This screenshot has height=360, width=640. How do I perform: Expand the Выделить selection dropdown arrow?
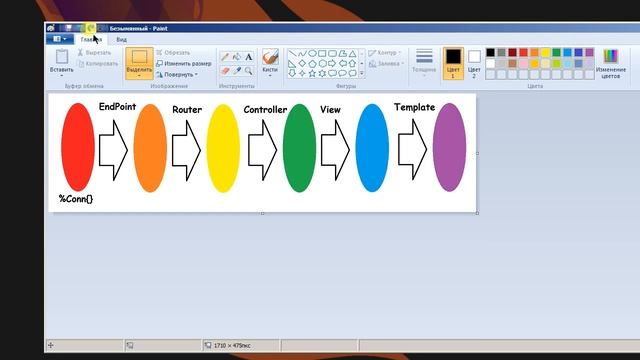point(139,76)
